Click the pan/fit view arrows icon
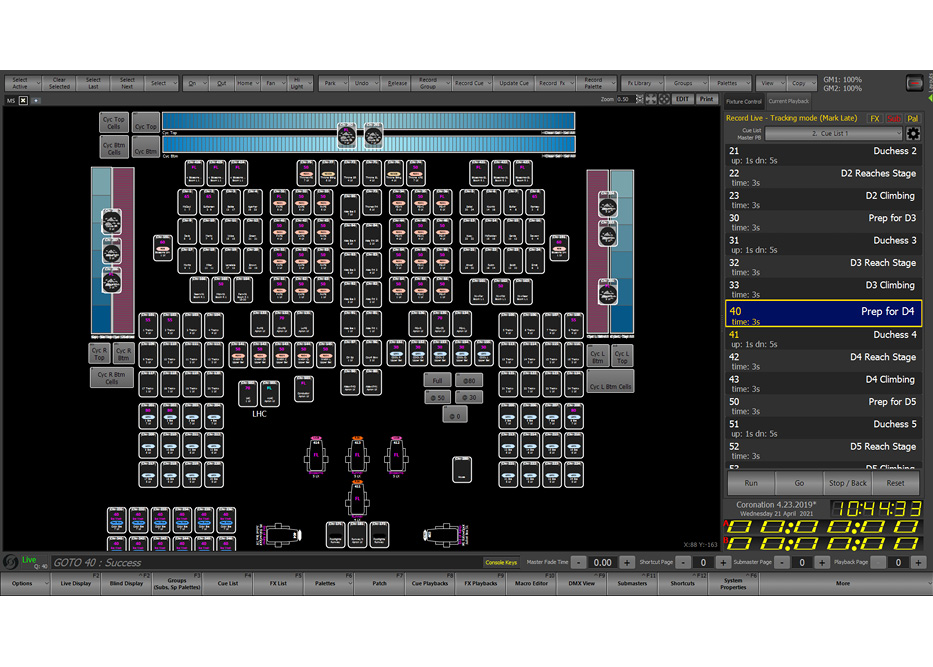Viewport: 933px width, 667px height. tap(651, 100)
